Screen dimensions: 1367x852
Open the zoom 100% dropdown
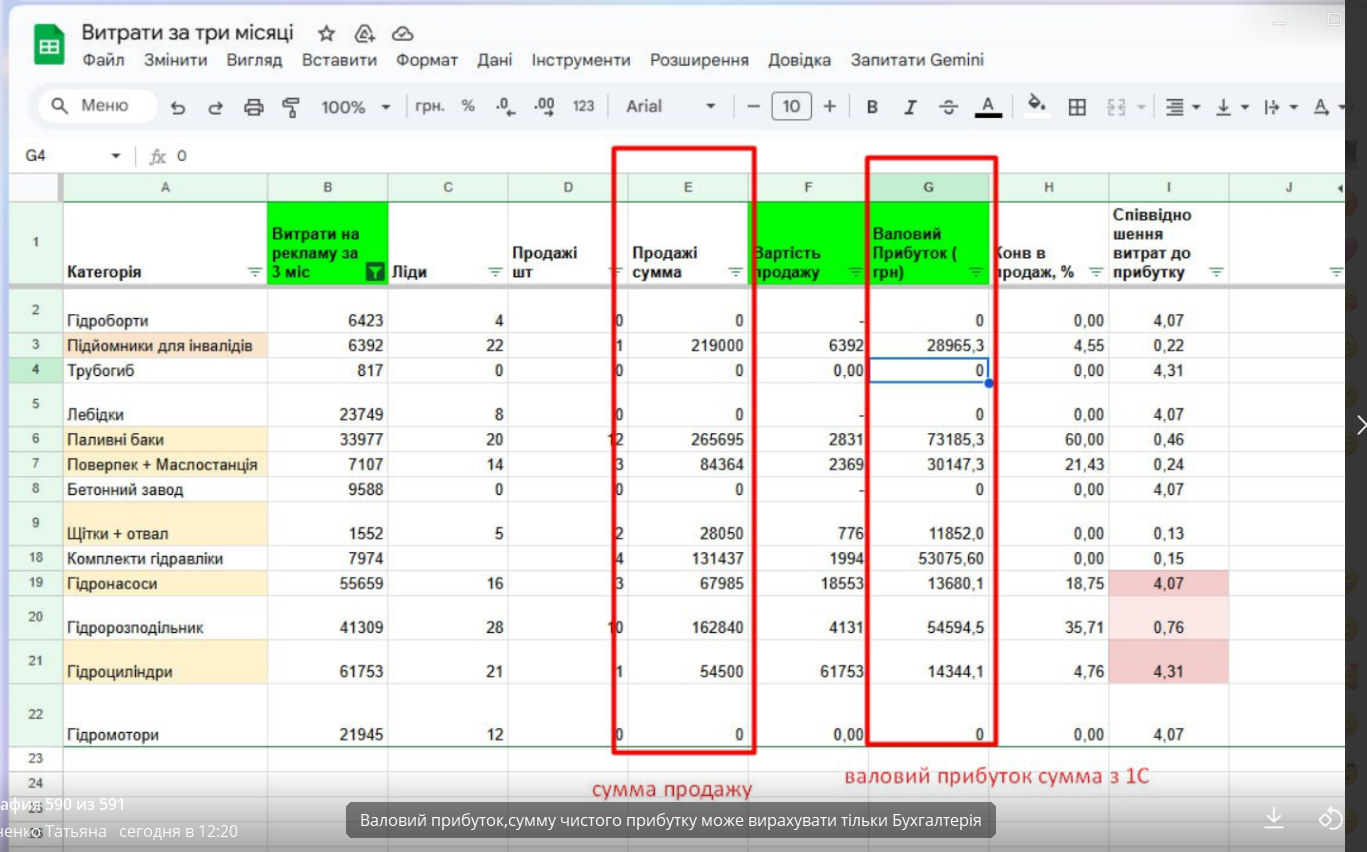tap(356, 107)
